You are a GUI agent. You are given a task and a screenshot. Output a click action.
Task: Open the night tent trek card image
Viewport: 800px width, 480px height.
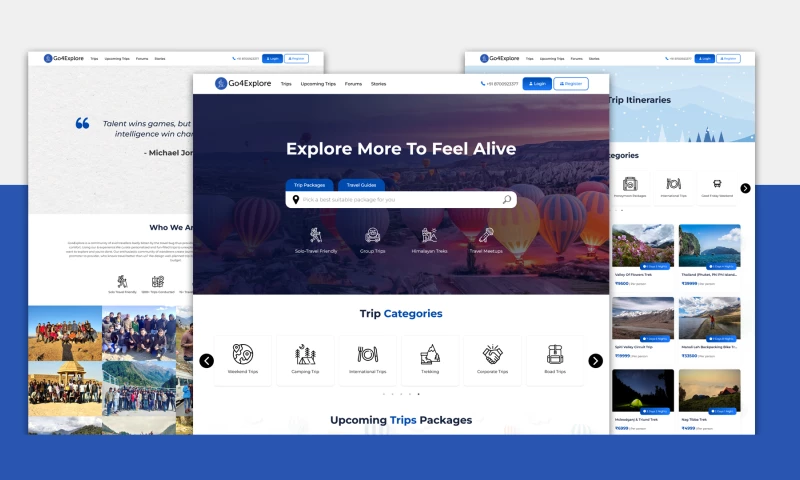[643, 391]
